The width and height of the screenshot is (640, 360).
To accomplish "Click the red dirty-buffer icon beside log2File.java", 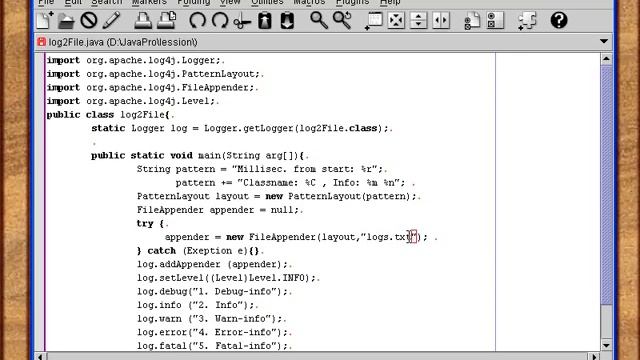I will coord(41,42).
